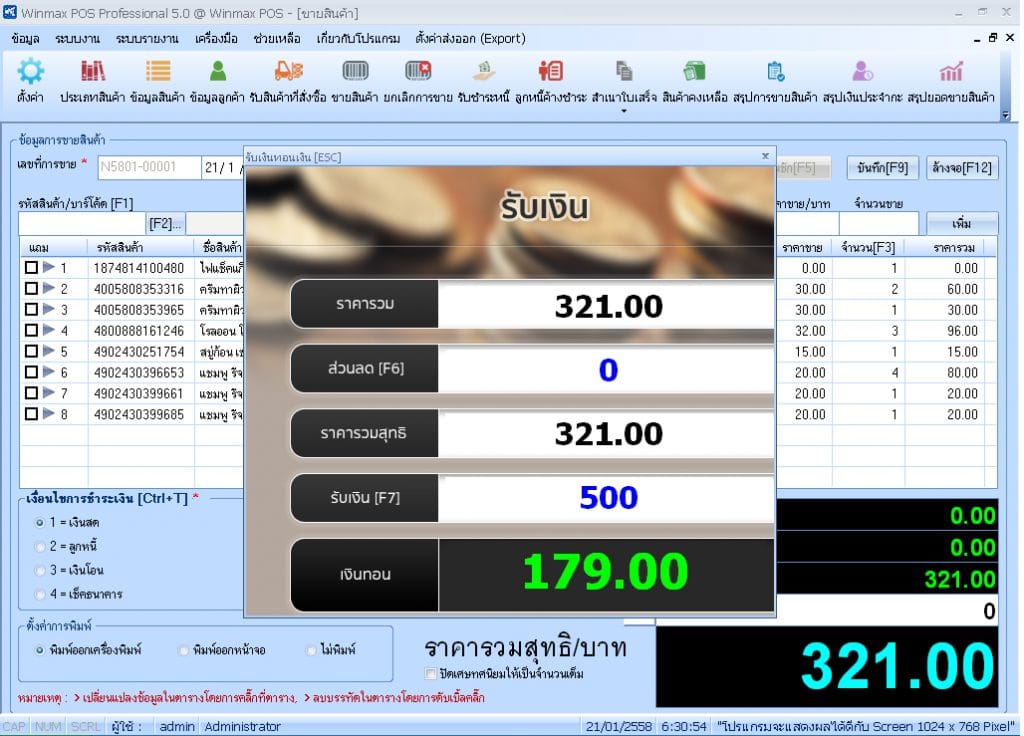Expand dropdown arrow under สำเนาใบเสร็จ
This screenshot has width=1024, height=736.
624,112
